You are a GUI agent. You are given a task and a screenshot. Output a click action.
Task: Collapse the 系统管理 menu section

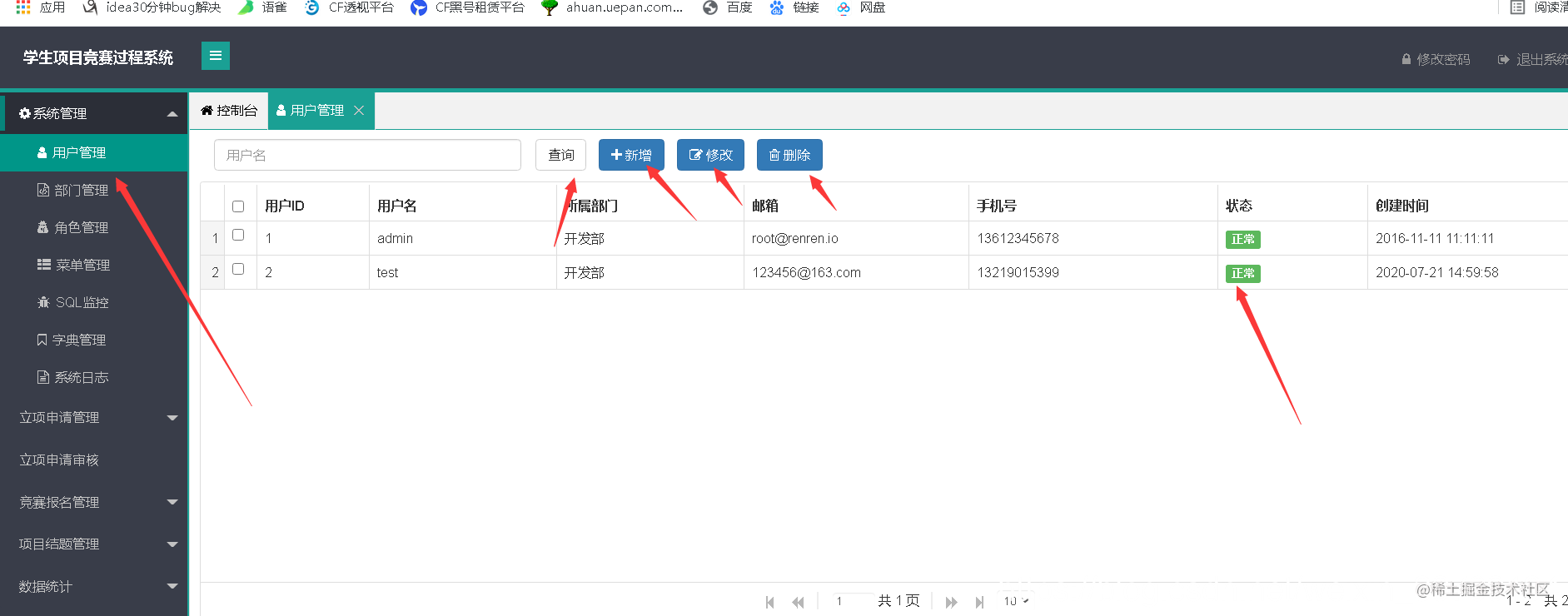click(x=172, y=114)
